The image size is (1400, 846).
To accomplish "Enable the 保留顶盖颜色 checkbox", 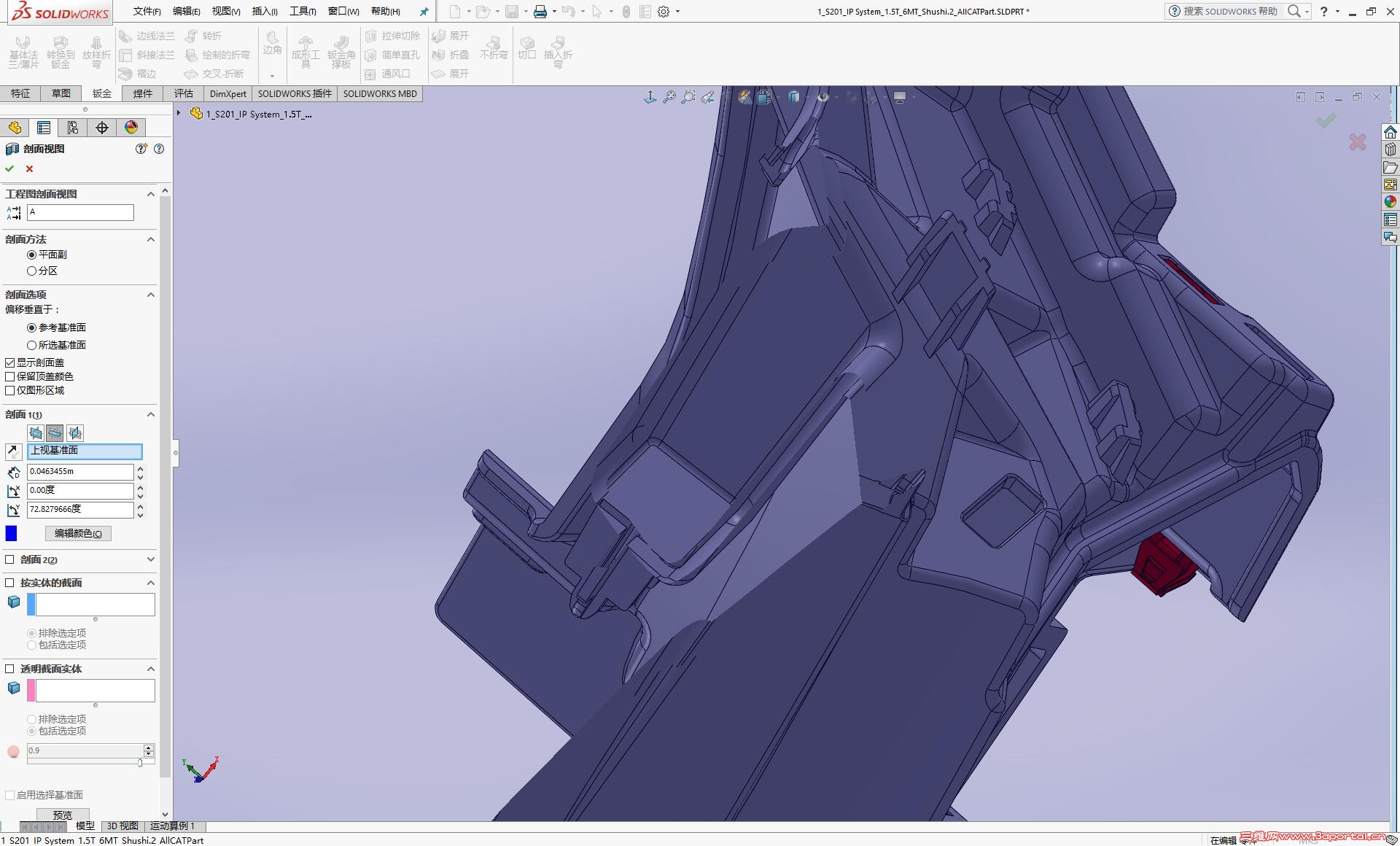I will point(10,376).
